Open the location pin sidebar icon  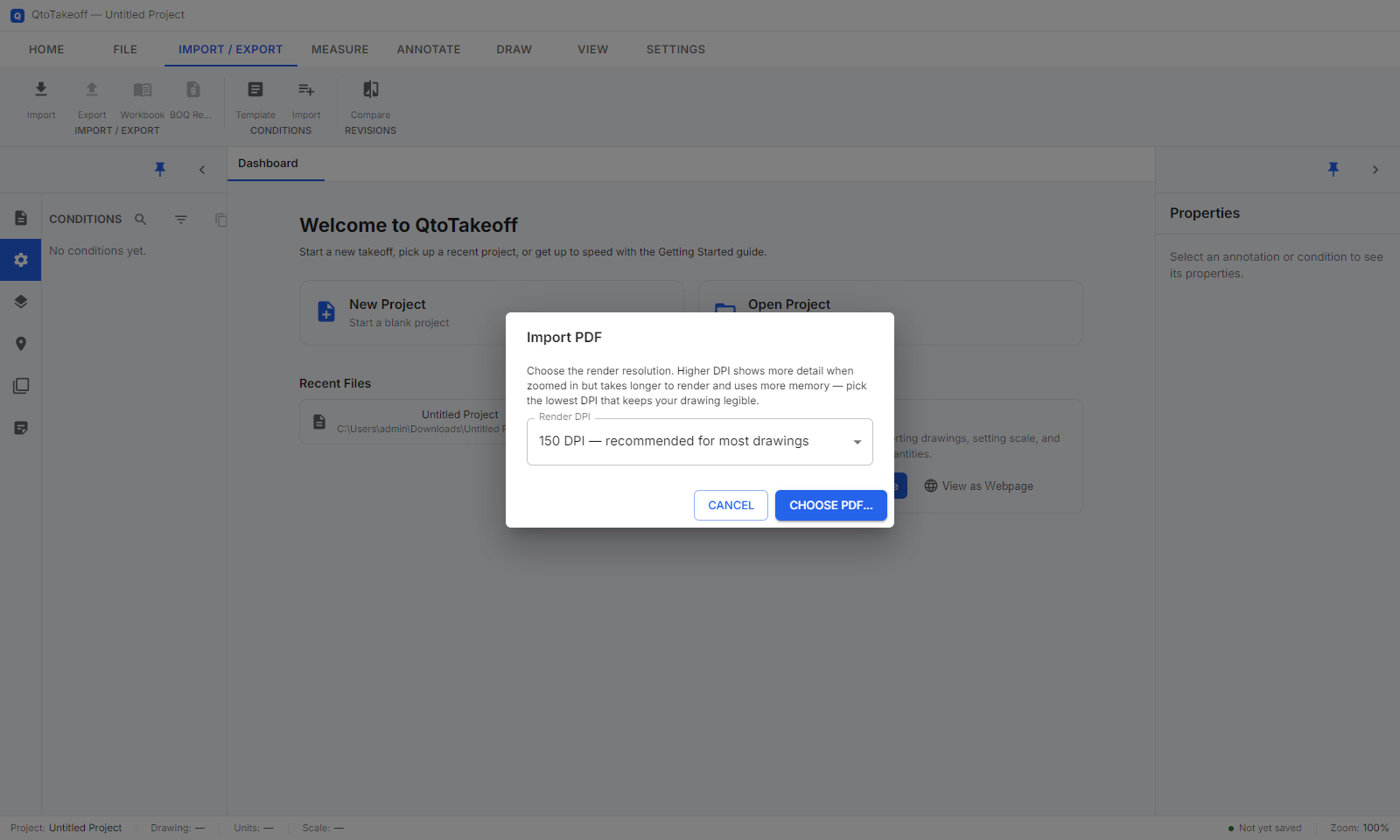pyautogui.click(x=21, y=344)
